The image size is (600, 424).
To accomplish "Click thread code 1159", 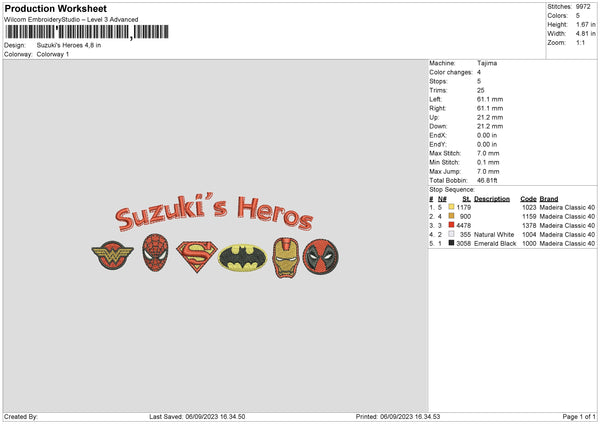I will click(x=529, y=217).
